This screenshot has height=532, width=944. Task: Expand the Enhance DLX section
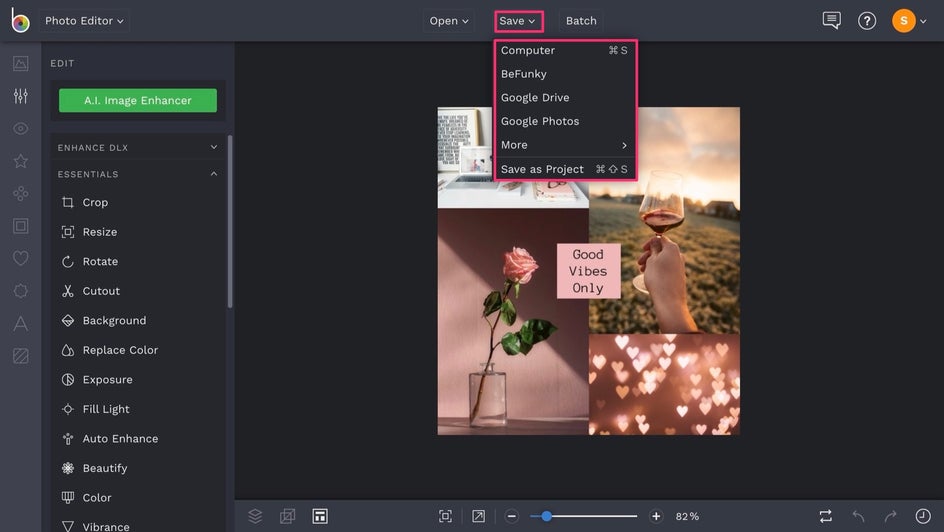coord(138,147)
